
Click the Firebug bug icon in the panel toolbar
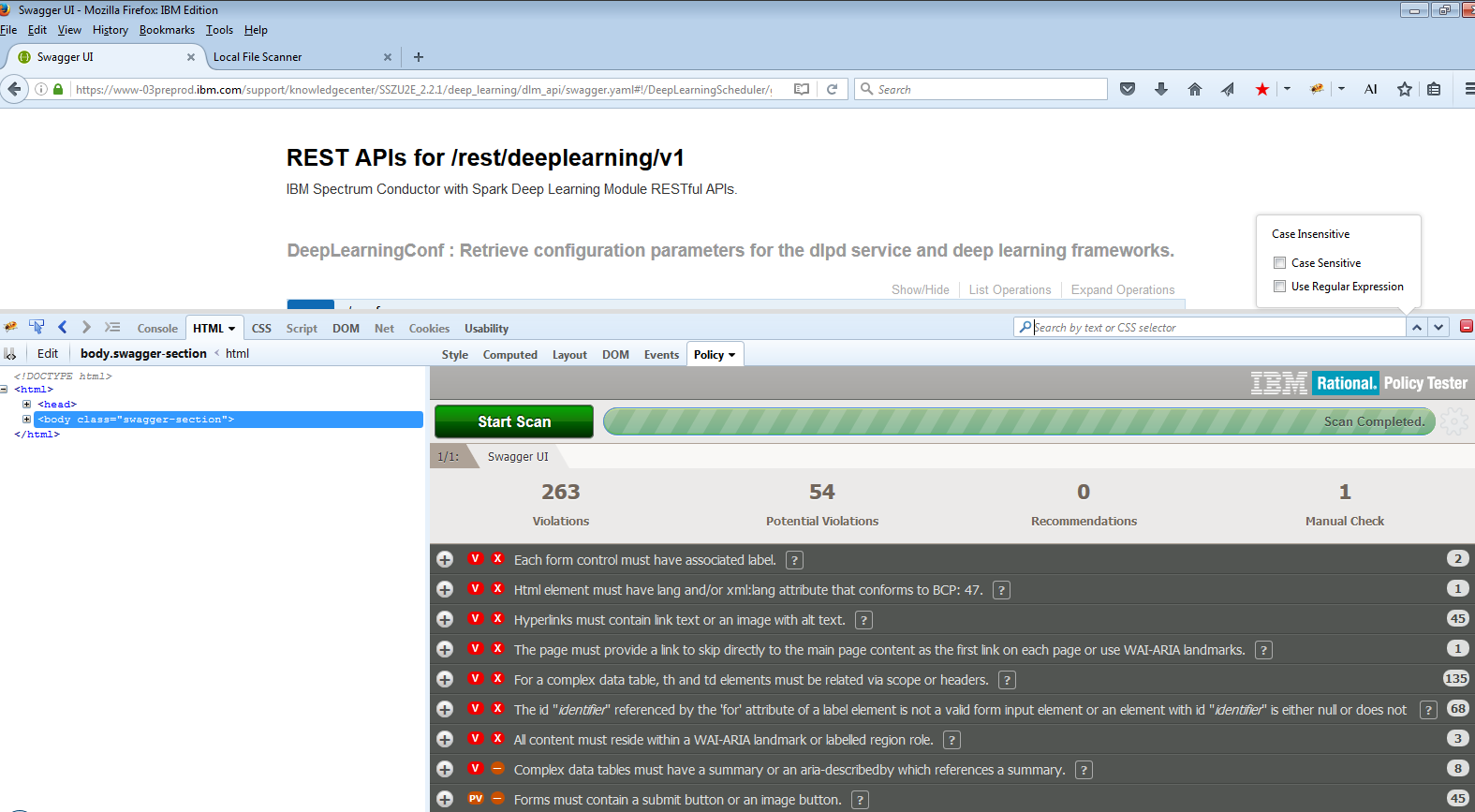click(x=10, y=327)
